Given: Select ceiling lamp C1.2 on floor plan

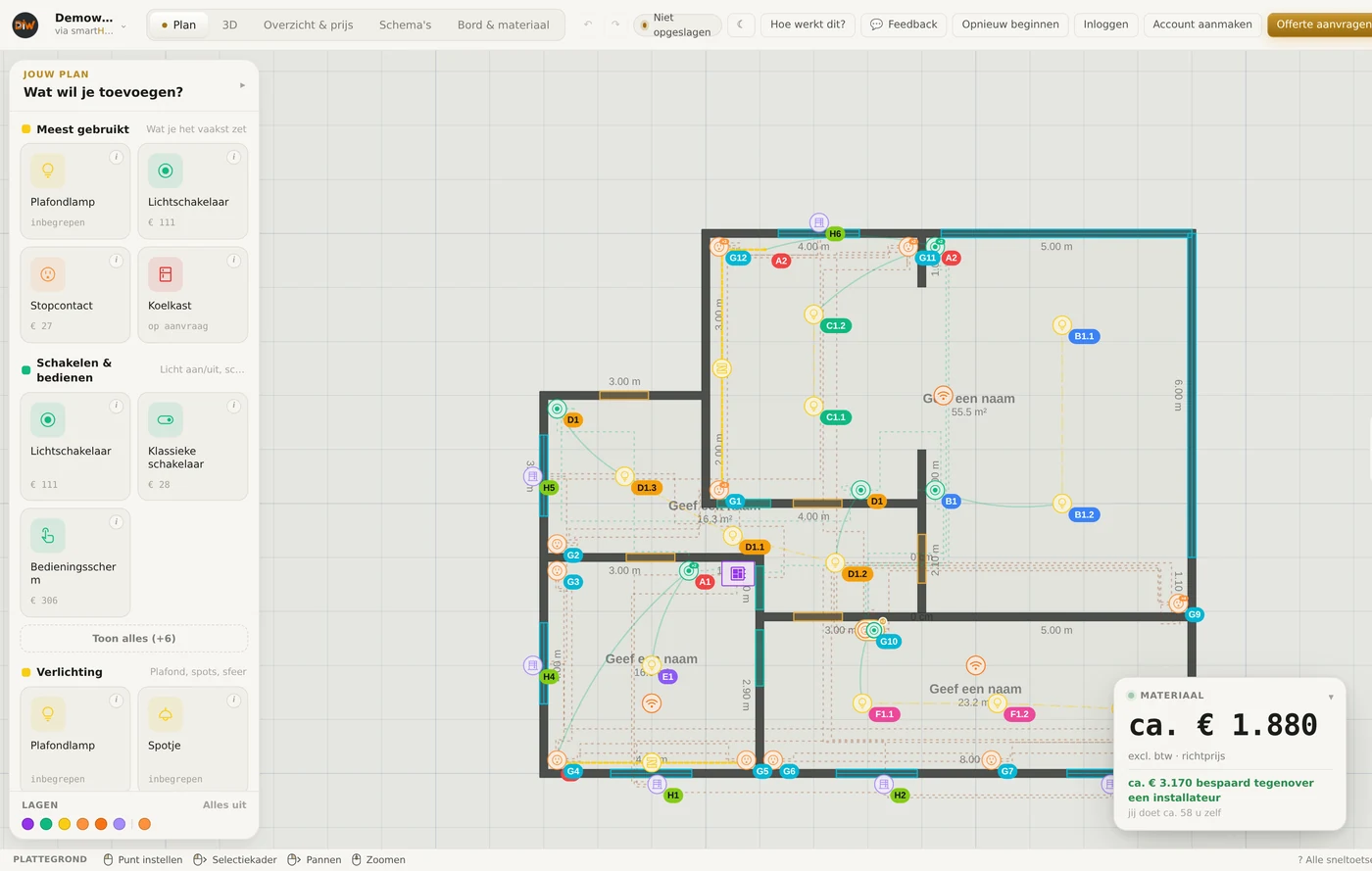Looking at the screenshot, I should (x=813, y=315).
